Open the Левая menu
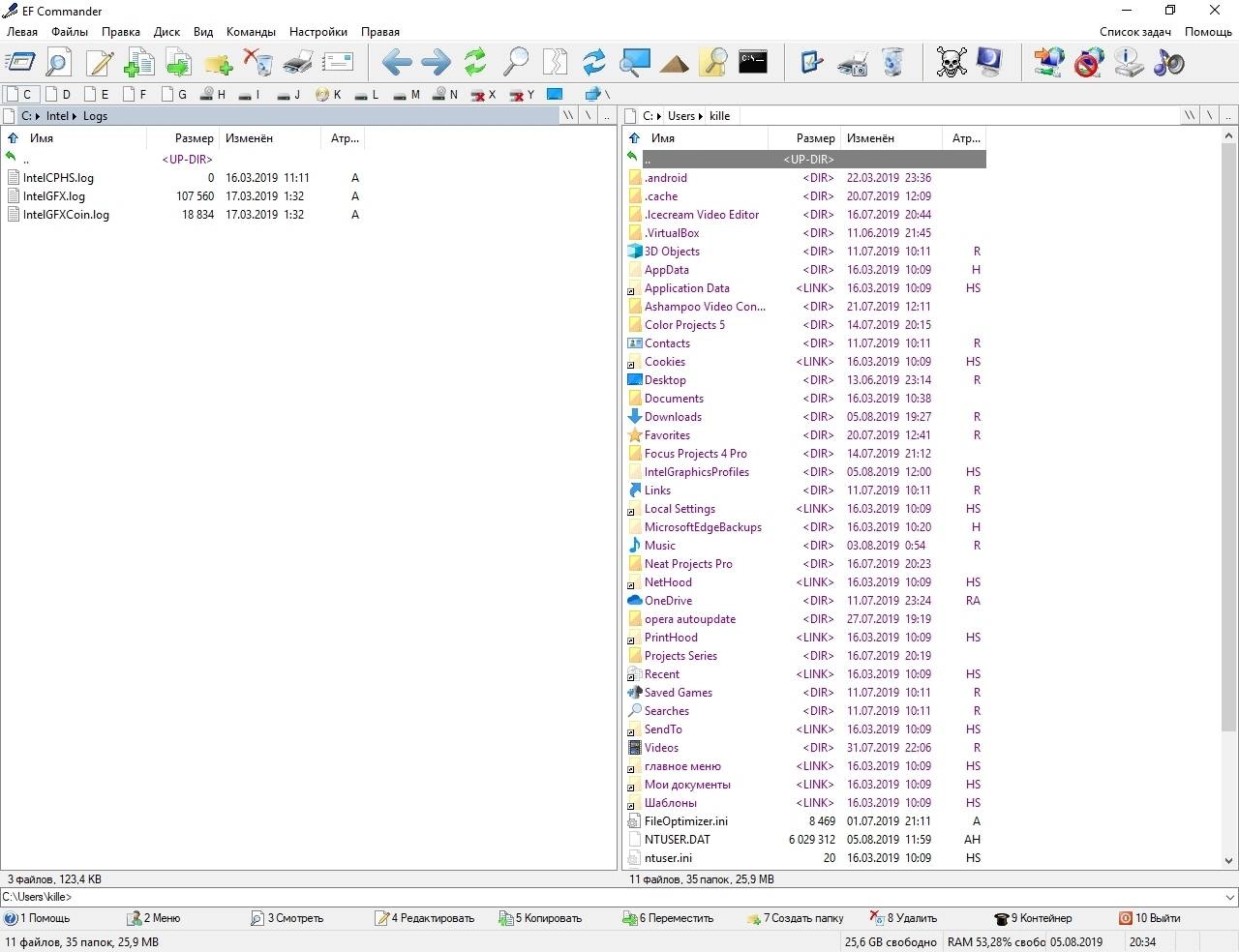 point(22,32)
